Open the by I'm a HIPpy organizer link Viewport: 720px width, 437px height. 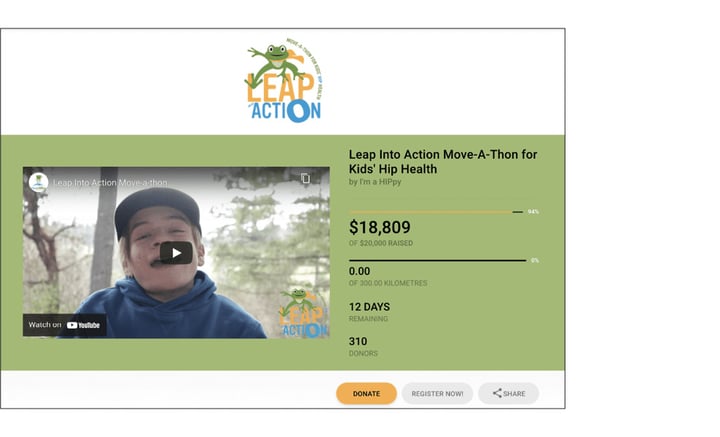point(375,182)
